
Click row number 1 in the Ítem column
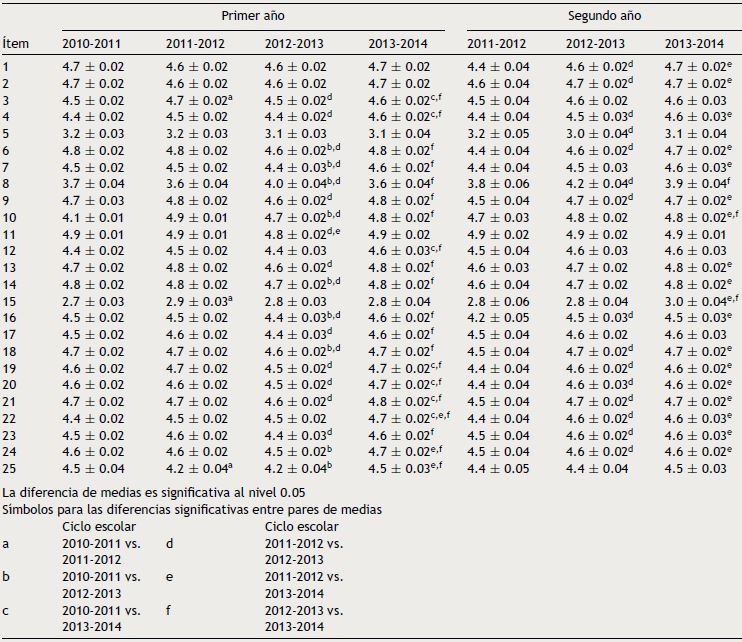click(x=6, y=66)
